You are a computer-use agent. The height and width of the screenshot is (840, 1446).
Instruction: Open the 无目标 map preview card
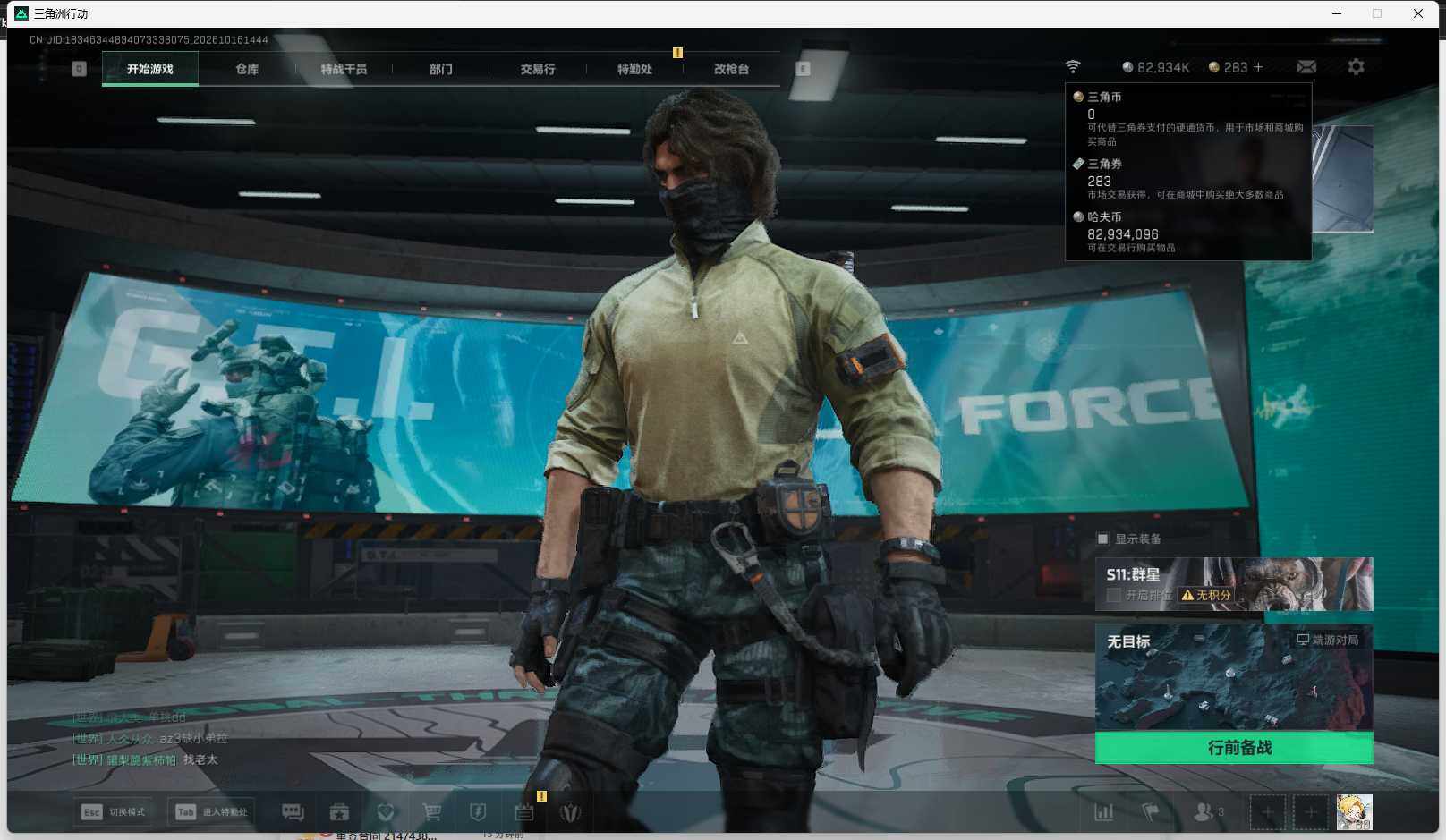pyautogui.click(x=1234, y=677)
